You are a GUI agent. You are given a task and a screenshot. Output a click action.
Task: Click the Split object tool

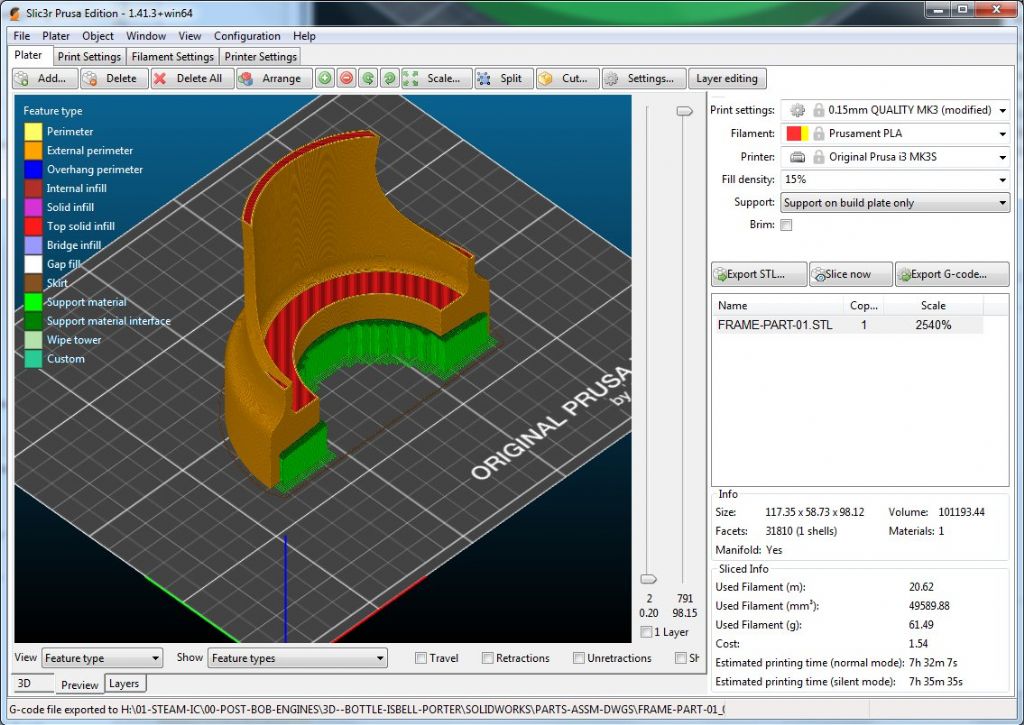(x=504, y=78)
